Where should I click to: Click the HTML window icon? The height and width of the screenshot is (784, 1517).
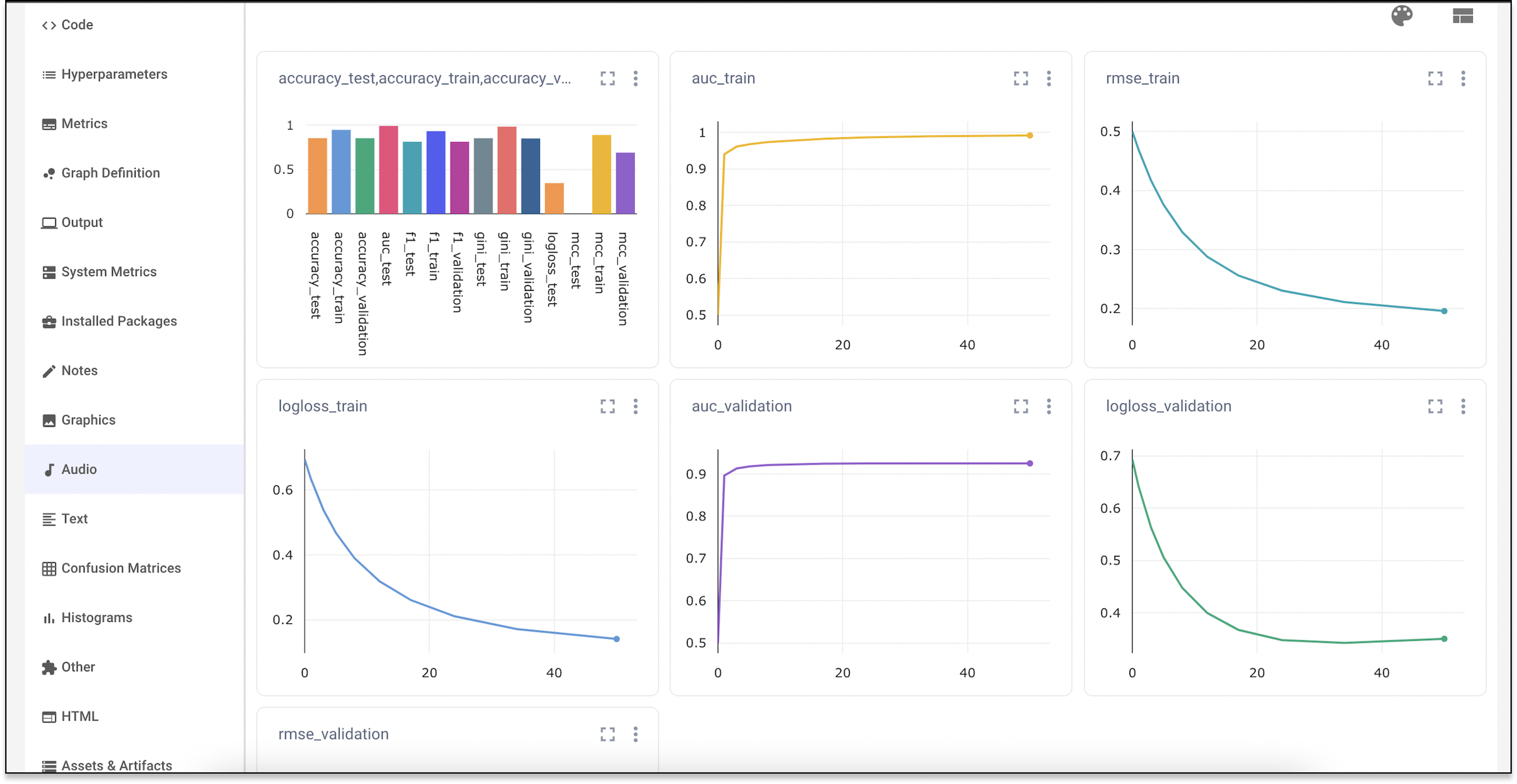49,717
